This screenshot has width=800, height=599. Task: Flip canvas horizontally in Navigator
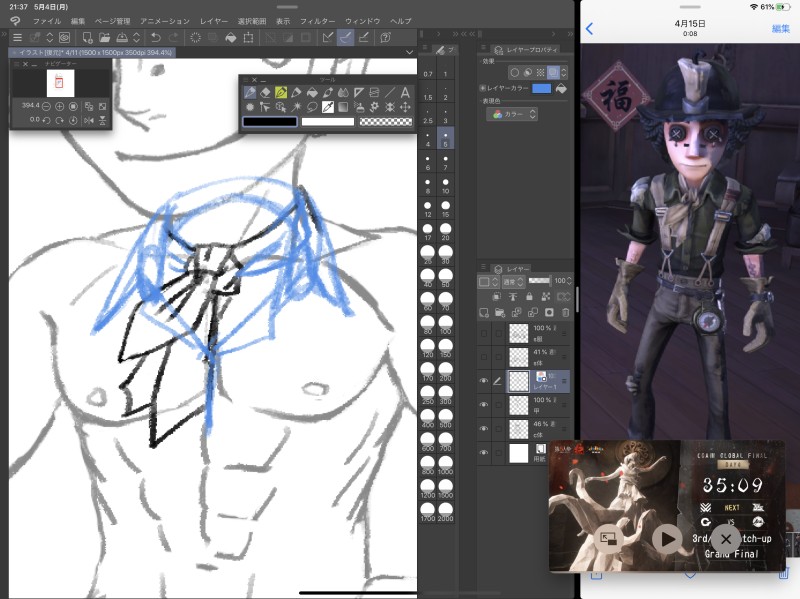click(x=89, y=120)
